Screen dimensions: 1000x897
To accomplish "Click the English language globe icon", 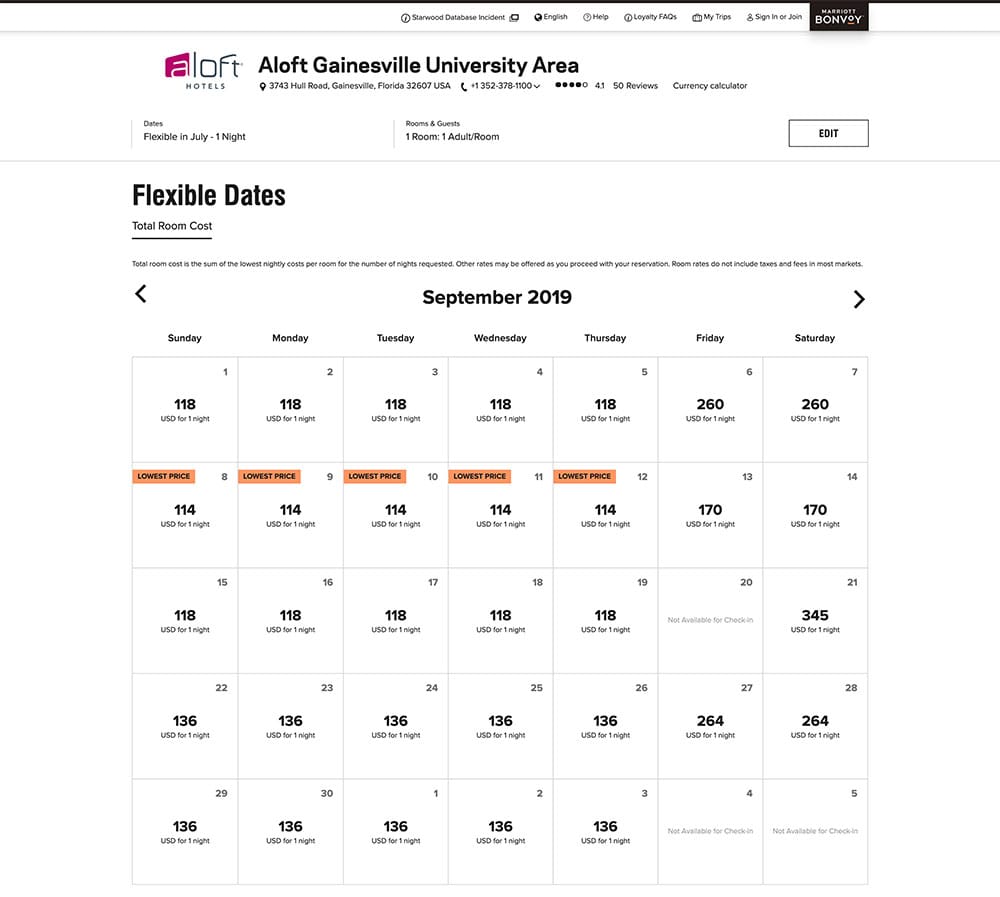I will 537,17.
